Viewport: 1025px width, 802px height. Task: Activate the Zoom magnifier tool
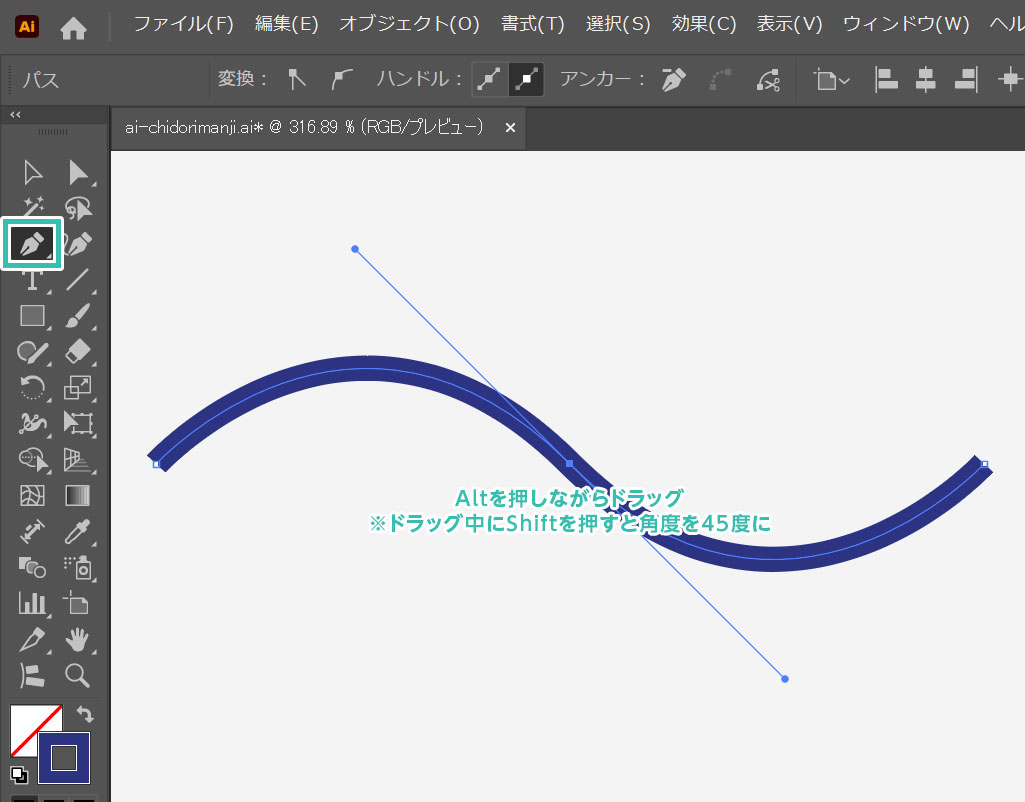click(78, 675)
